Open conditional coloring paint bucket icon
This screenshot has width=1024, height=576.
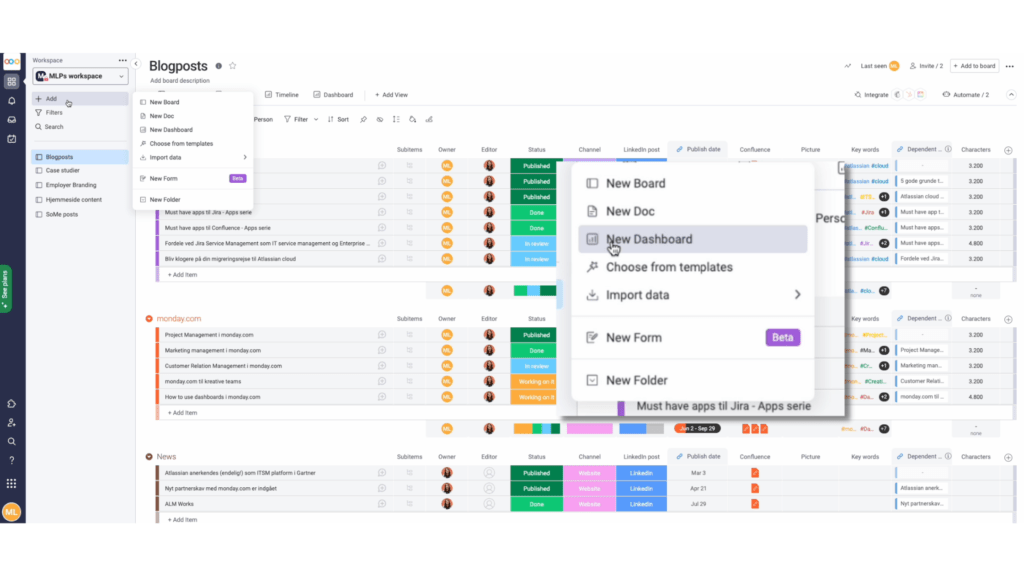tap(413, 120)
